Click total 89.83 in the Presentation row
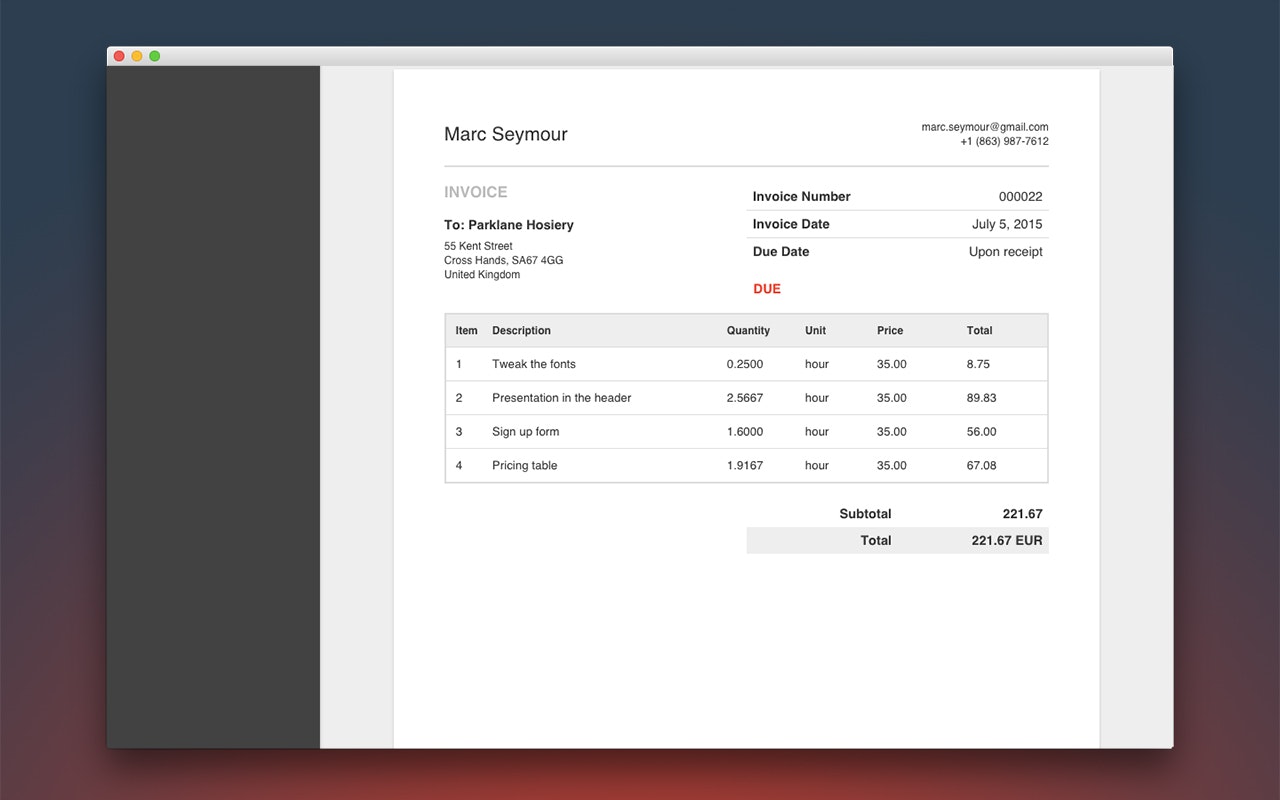This screenshot has width=1280, height=800. (982, 398)
